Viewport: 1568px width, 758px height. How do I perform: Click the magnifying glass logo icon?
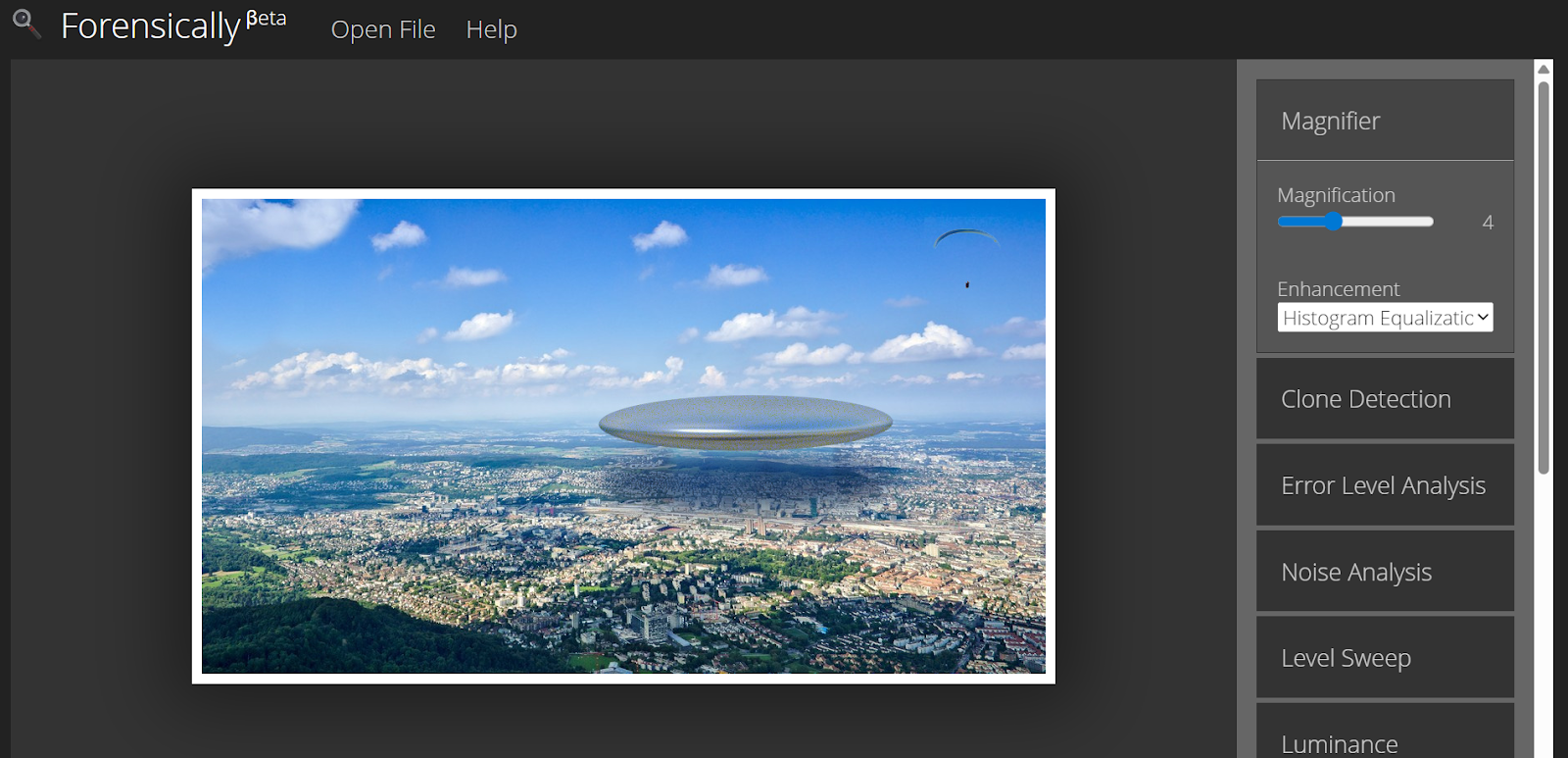tap(25, 24)
